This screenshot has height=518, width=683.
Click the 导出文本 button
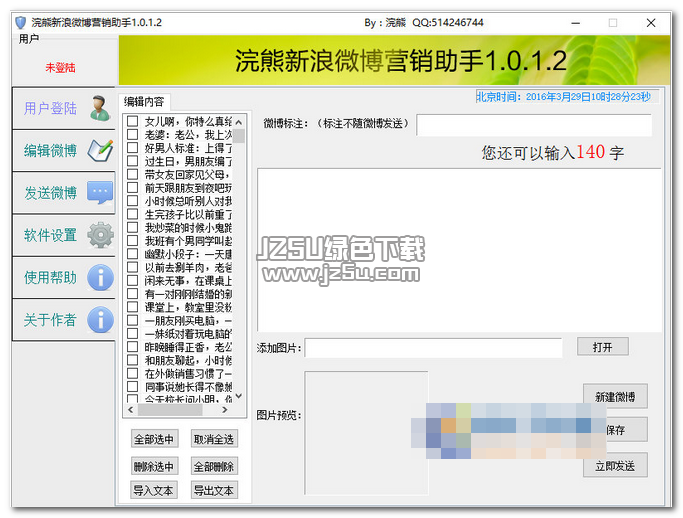coord(214,490)
